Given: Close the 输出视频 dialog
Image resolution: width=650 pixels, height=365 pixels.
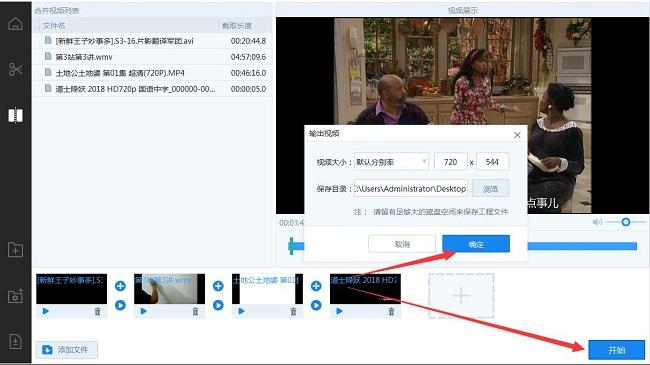Looking at the screenshot, I should 517,135.
